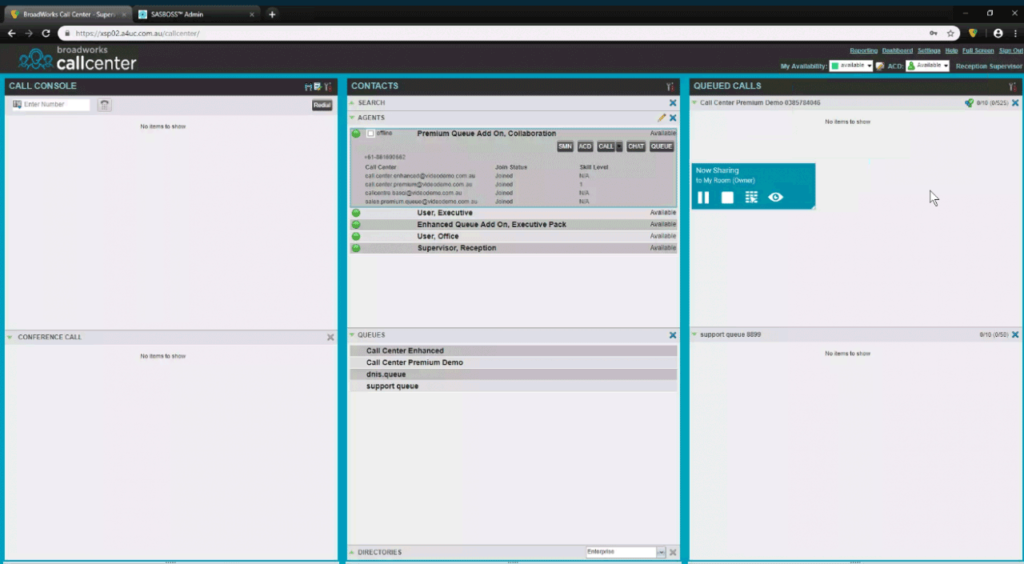Open the call history icon in Call Console header
The width and height of the screenshot is (1024, 564).
(x=308, y=87)
